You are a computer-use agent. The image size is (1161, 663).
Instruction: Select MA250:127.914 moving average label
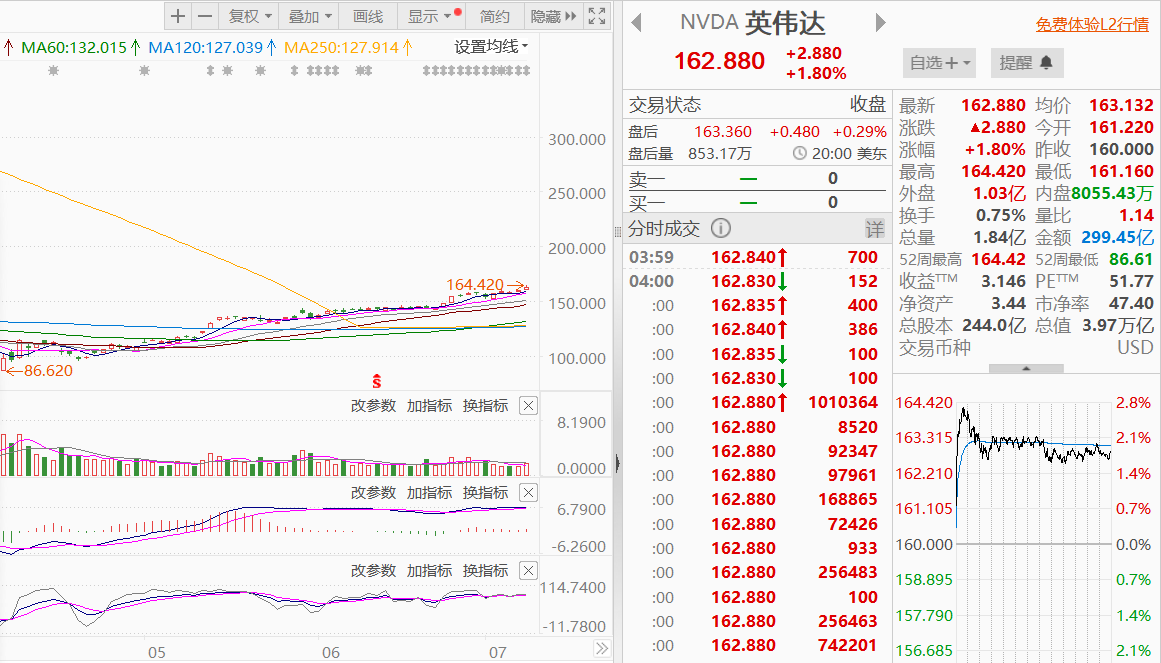click(x=341, y=47)
